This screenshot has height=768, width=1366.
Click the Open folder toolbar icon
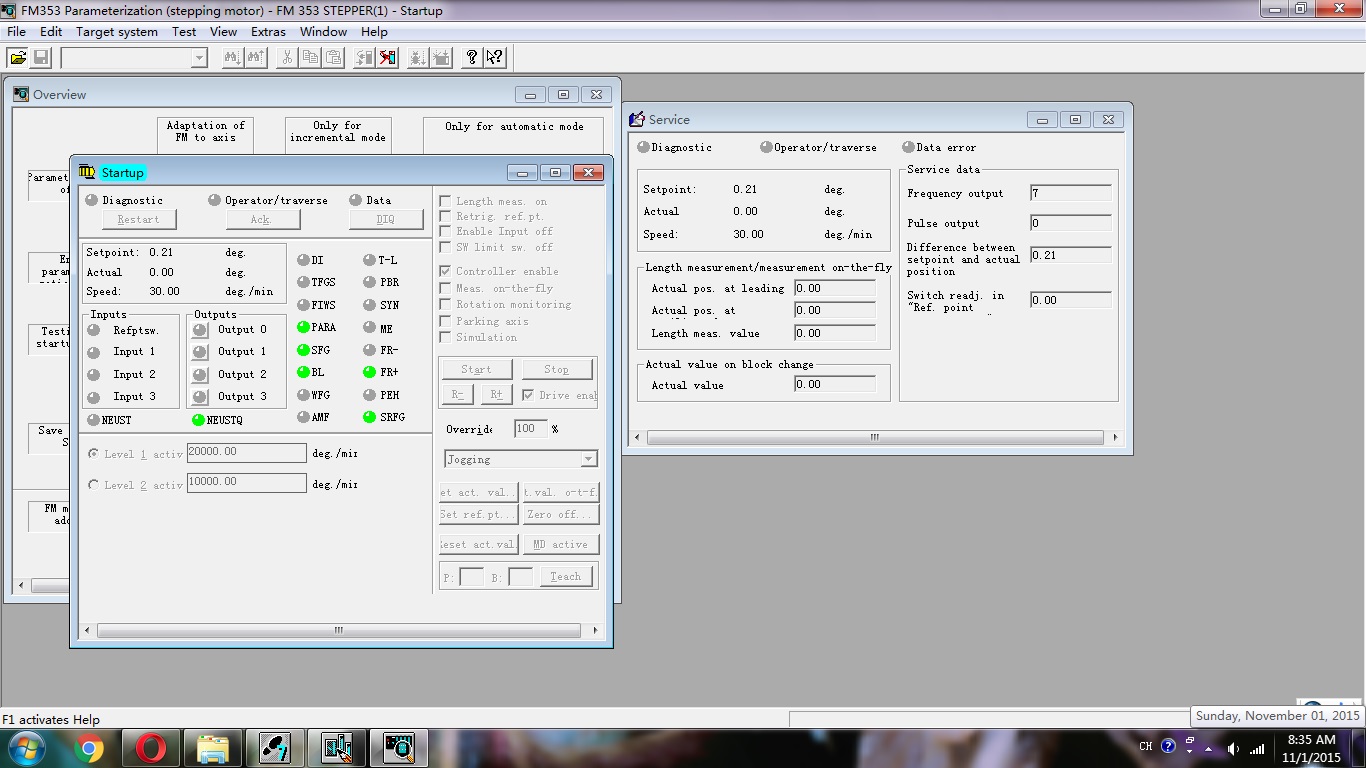[18, 58]
